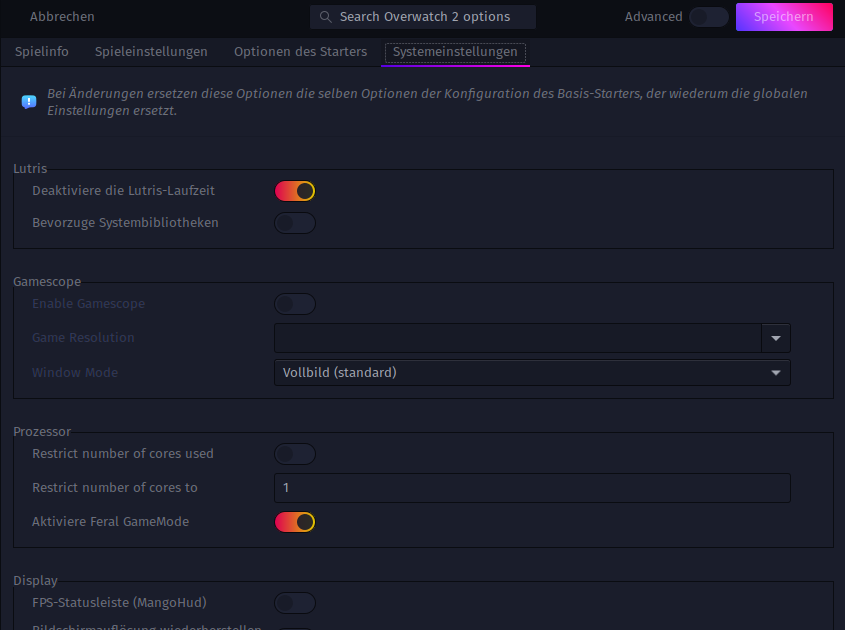Click the blue info notice icon

(x=29, y=102)
